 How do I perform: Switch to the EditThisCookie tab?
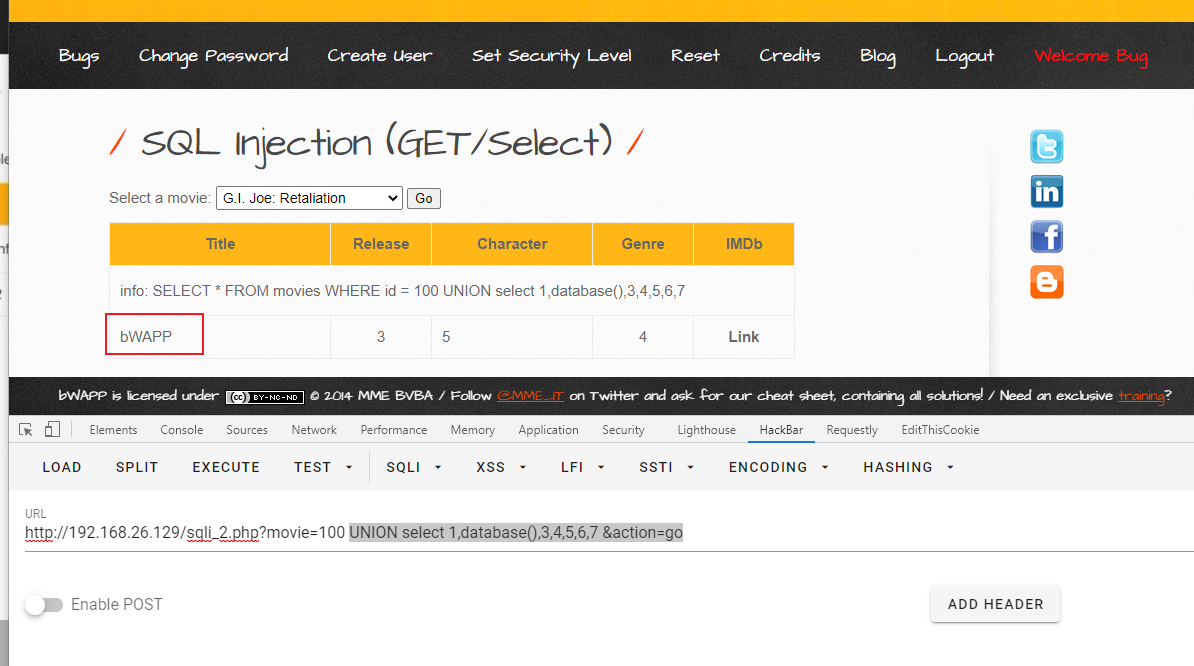point(940,430)
